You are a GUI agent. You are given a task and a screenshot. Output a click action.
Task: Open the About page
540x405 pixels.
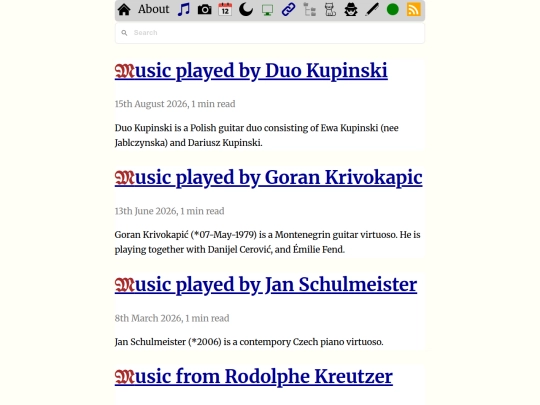(154, 9)
